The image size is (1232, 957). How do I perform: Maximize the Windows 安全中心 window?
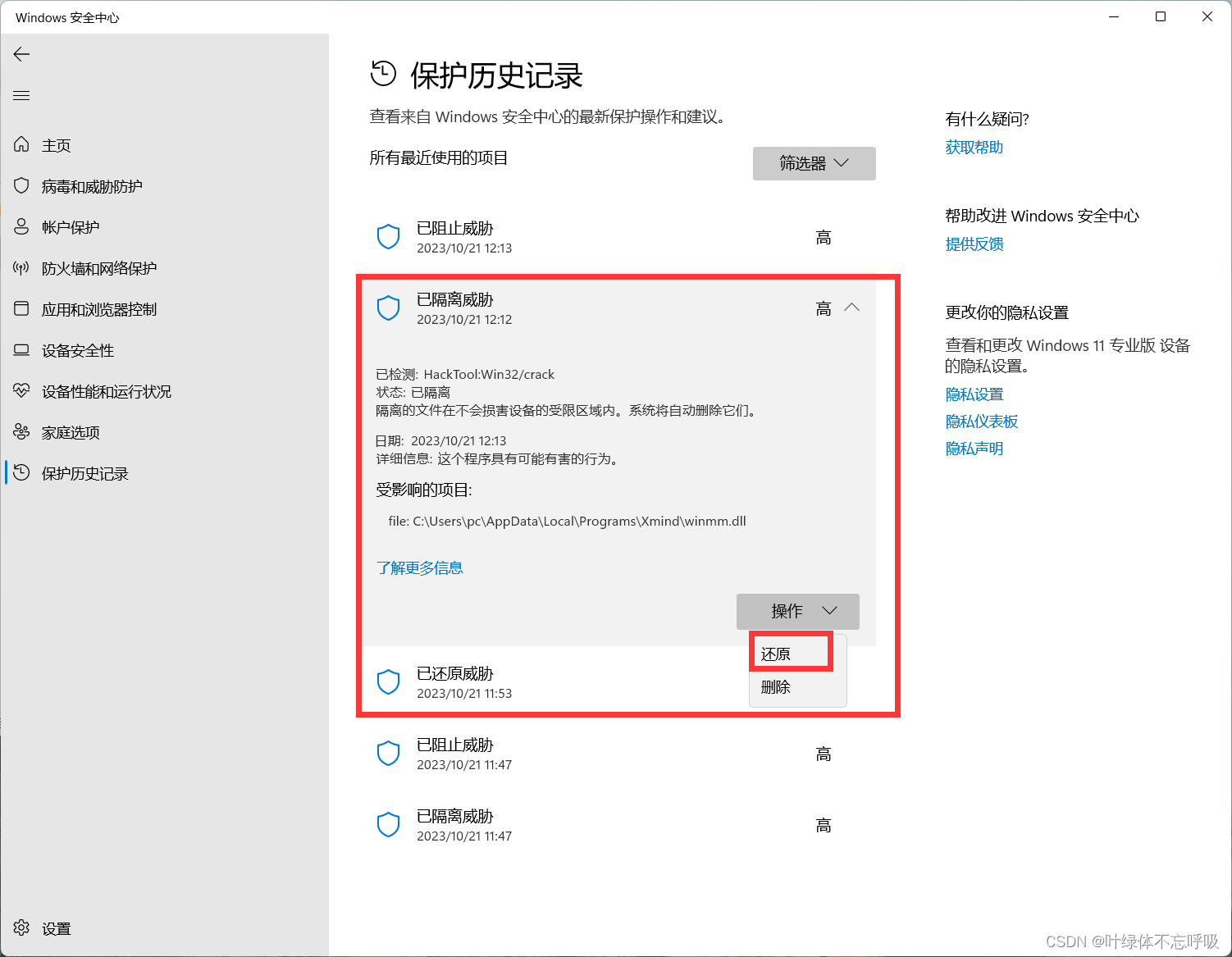tap(1161, 16)
